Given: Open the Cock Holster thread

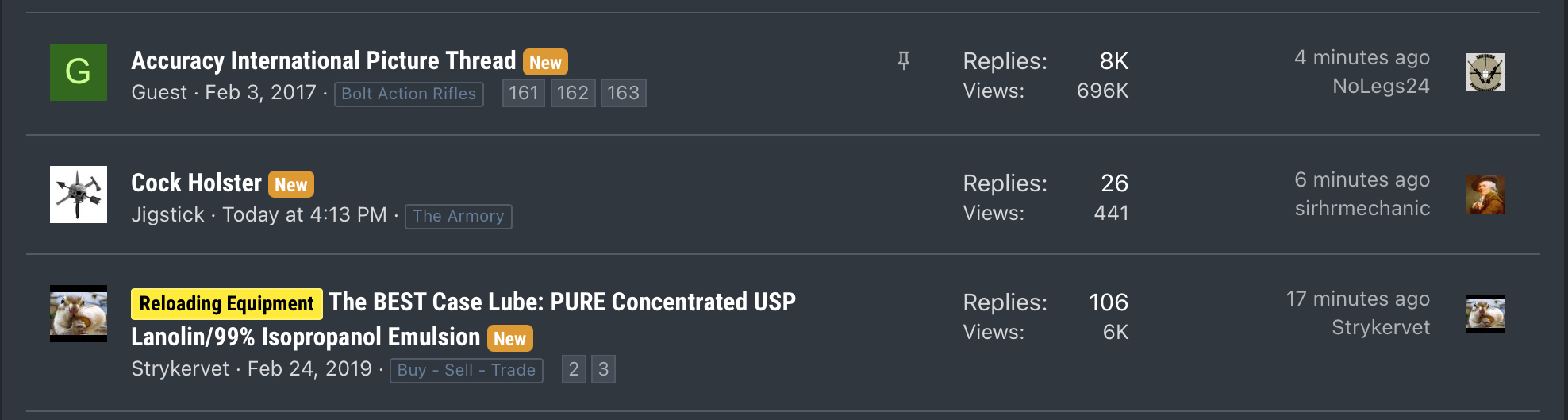Looking at the screenshot, I should point(196,183).
